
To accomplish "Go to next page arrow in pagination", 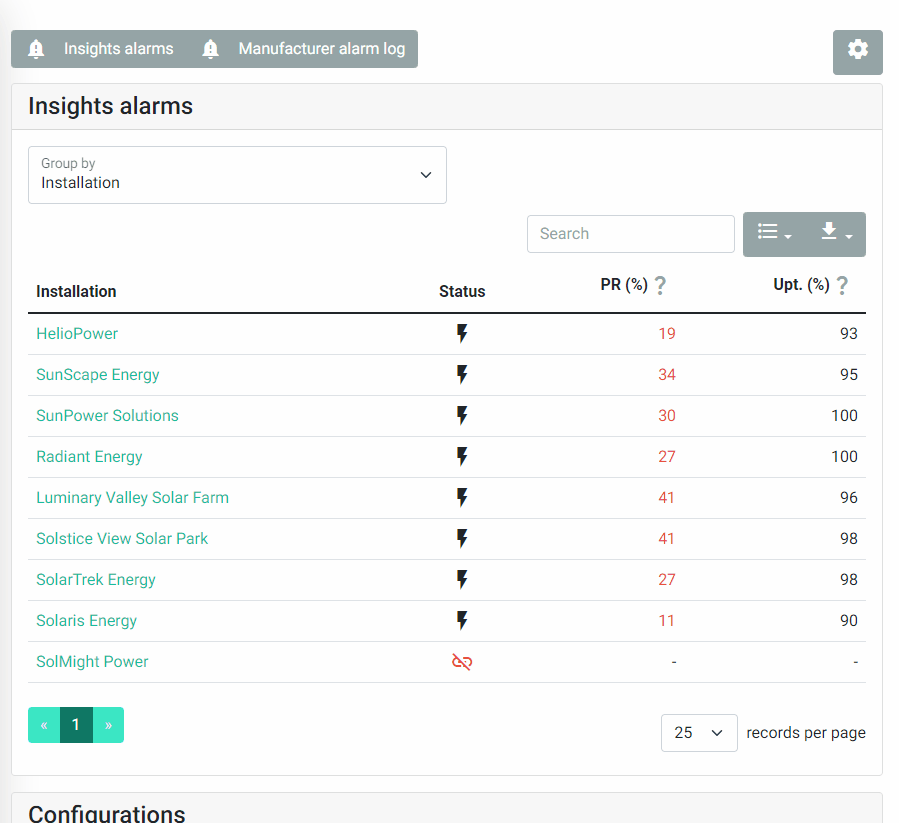I will pyautogui.click(x=108, y=725).
